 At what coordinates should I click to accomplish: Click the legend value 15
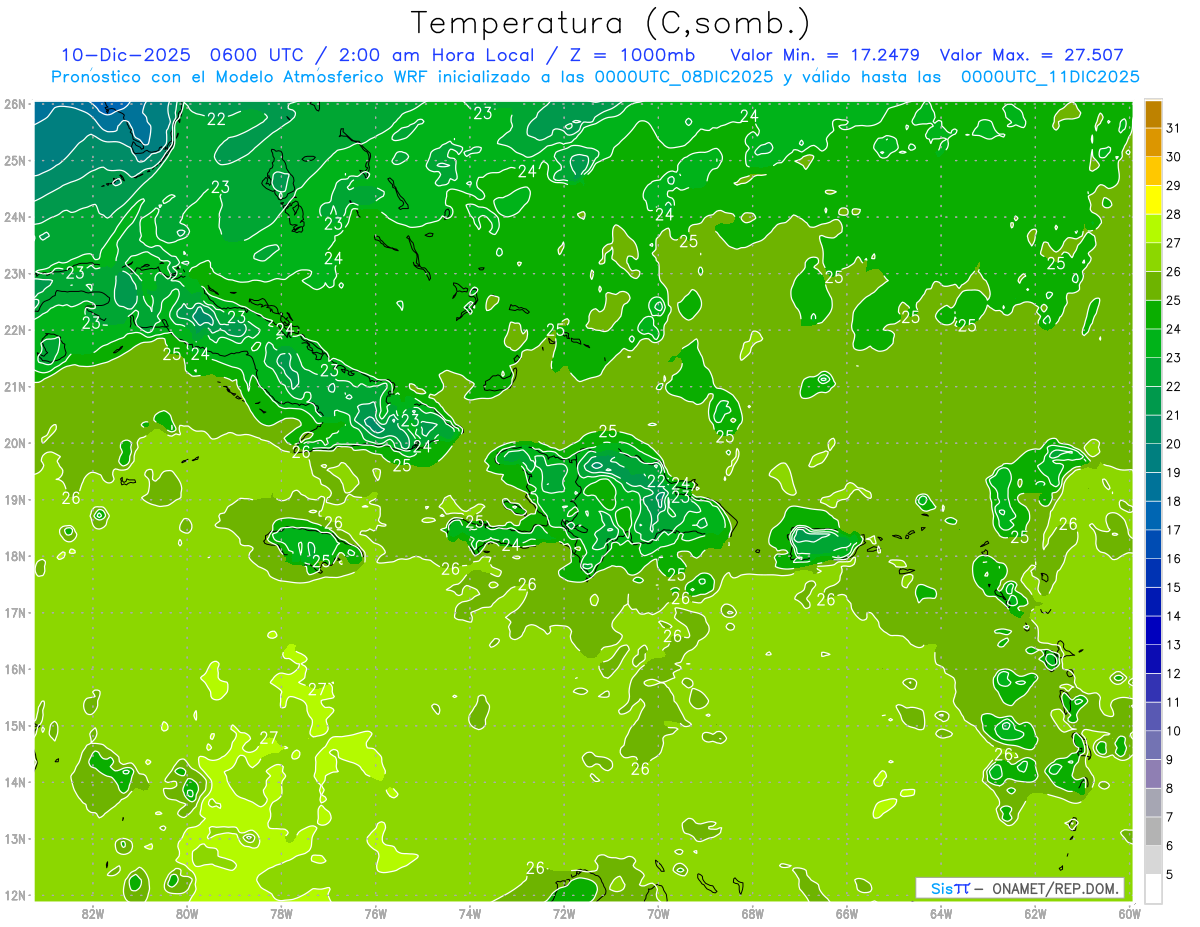[1174, 588]
